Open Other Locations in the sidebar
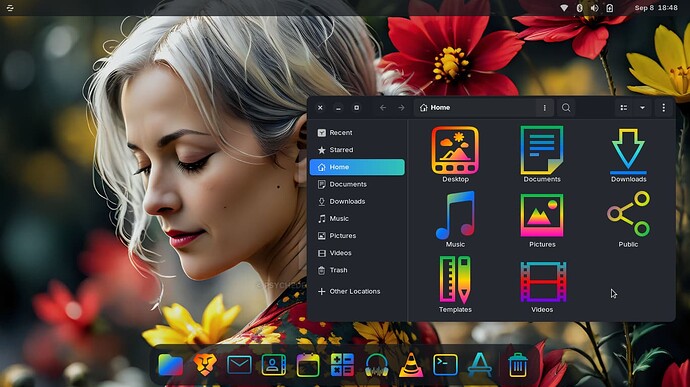The image size is (690, 387). point(357,291)
